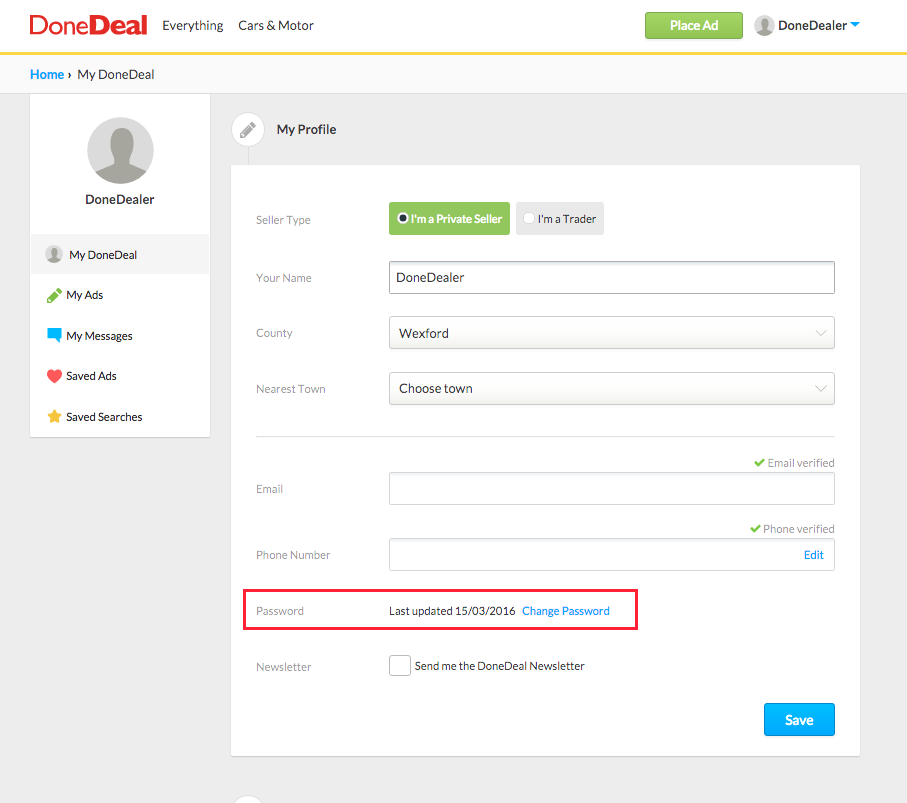Click the red heart Saved Ads icon
The height and width of the screenshot is (803, 907).
point(54,376)
